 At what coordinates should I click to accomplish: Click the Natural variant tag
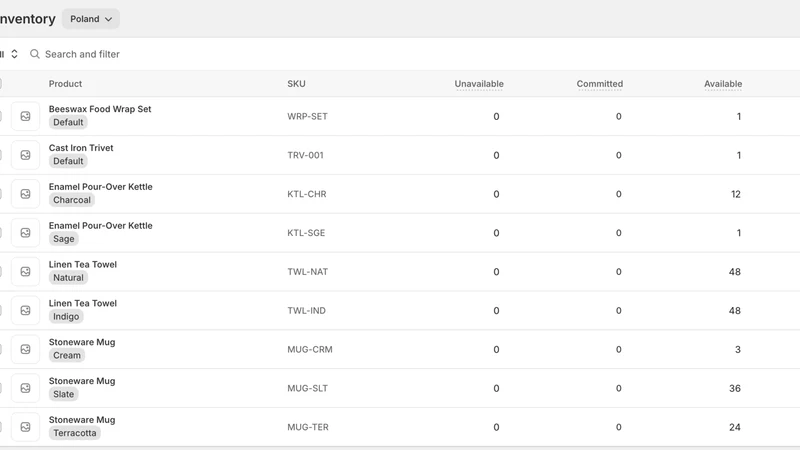click(x=68, y=278)
